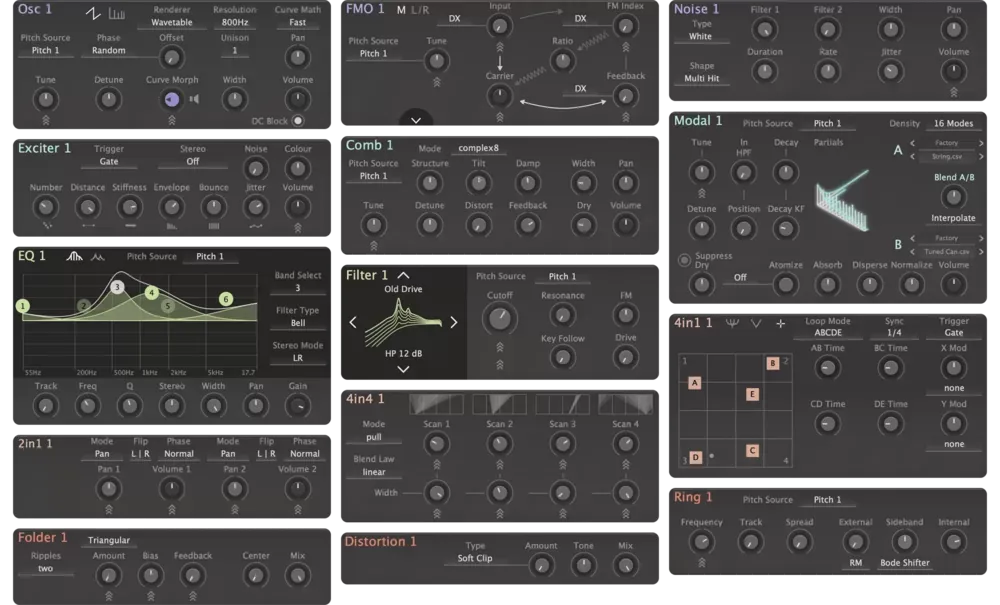Click the 4in4 Mode pull selector
The width and height of the screenshot is (1000, 605).
[374, 437]
